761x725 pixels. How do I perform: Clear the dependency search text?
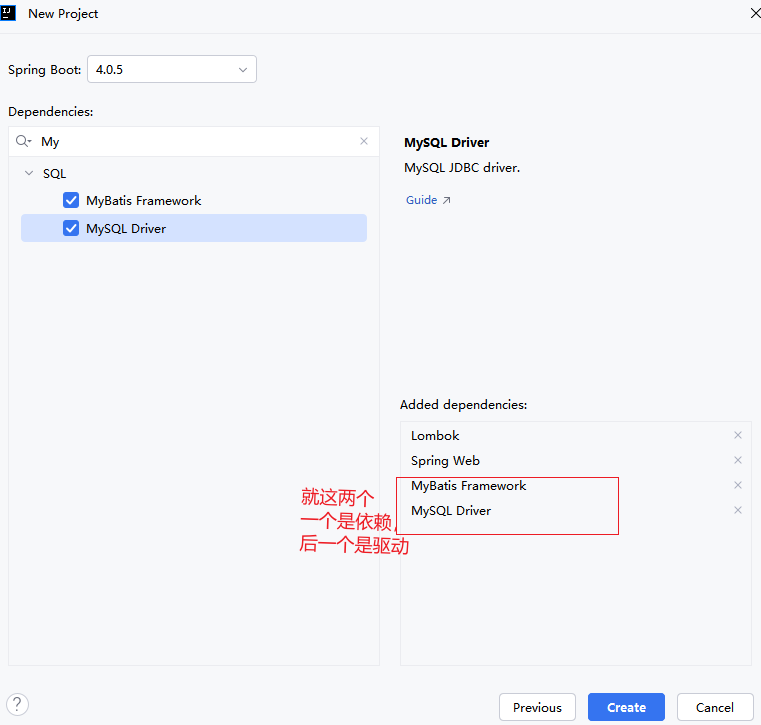[364, 141]
